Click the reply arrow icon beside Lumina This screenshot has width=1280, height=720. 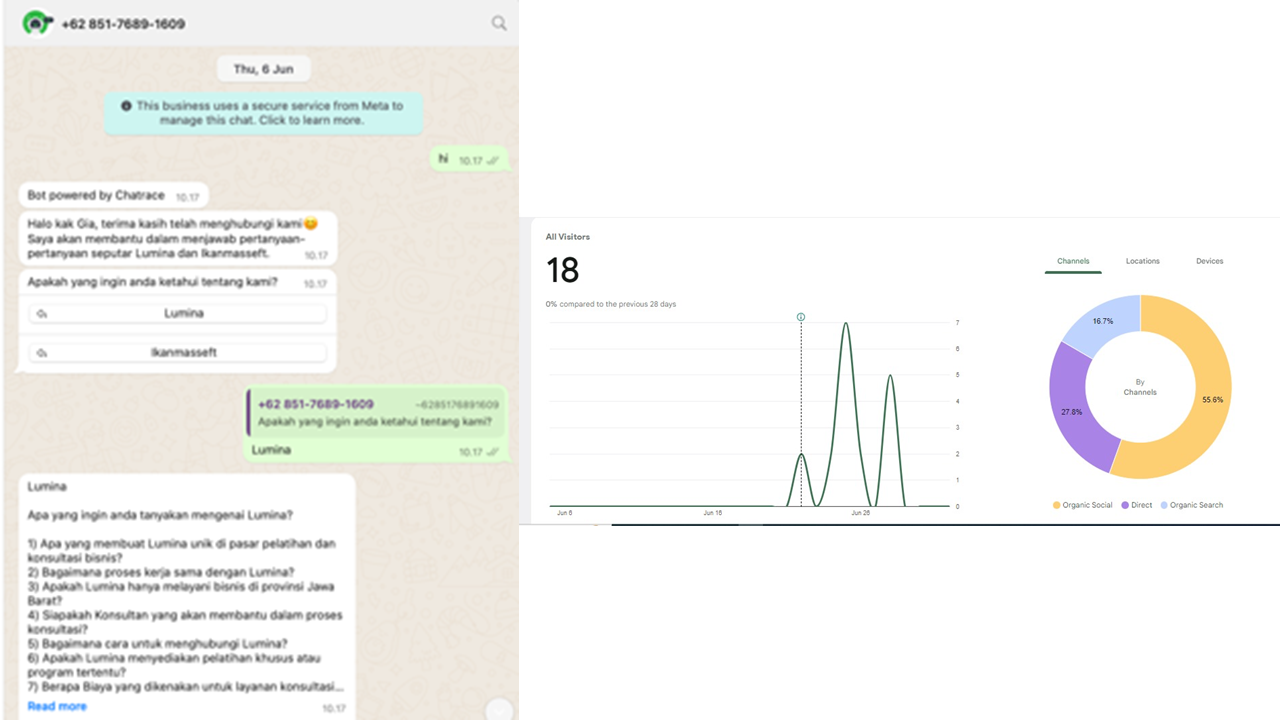point(41,314)
